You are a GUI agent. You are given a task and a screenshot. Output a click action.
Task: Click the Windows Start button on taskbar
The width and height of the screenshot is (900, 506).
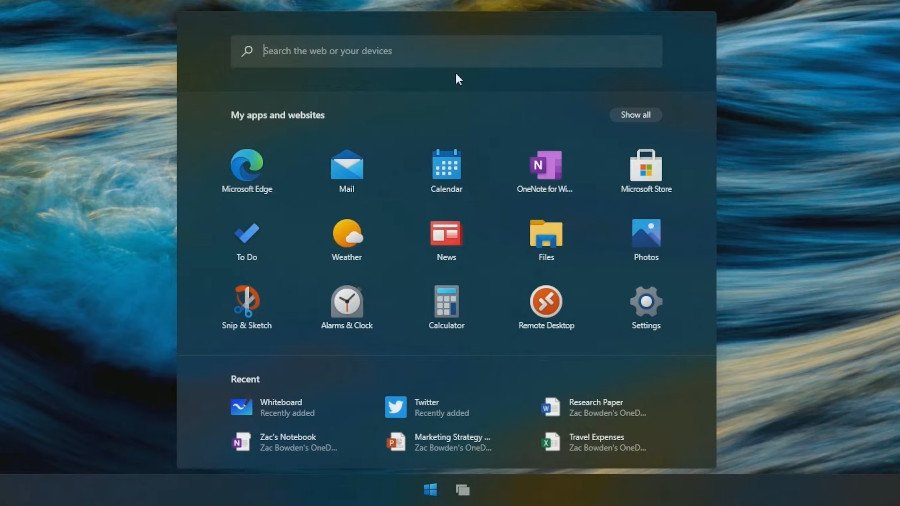[431, 490]
